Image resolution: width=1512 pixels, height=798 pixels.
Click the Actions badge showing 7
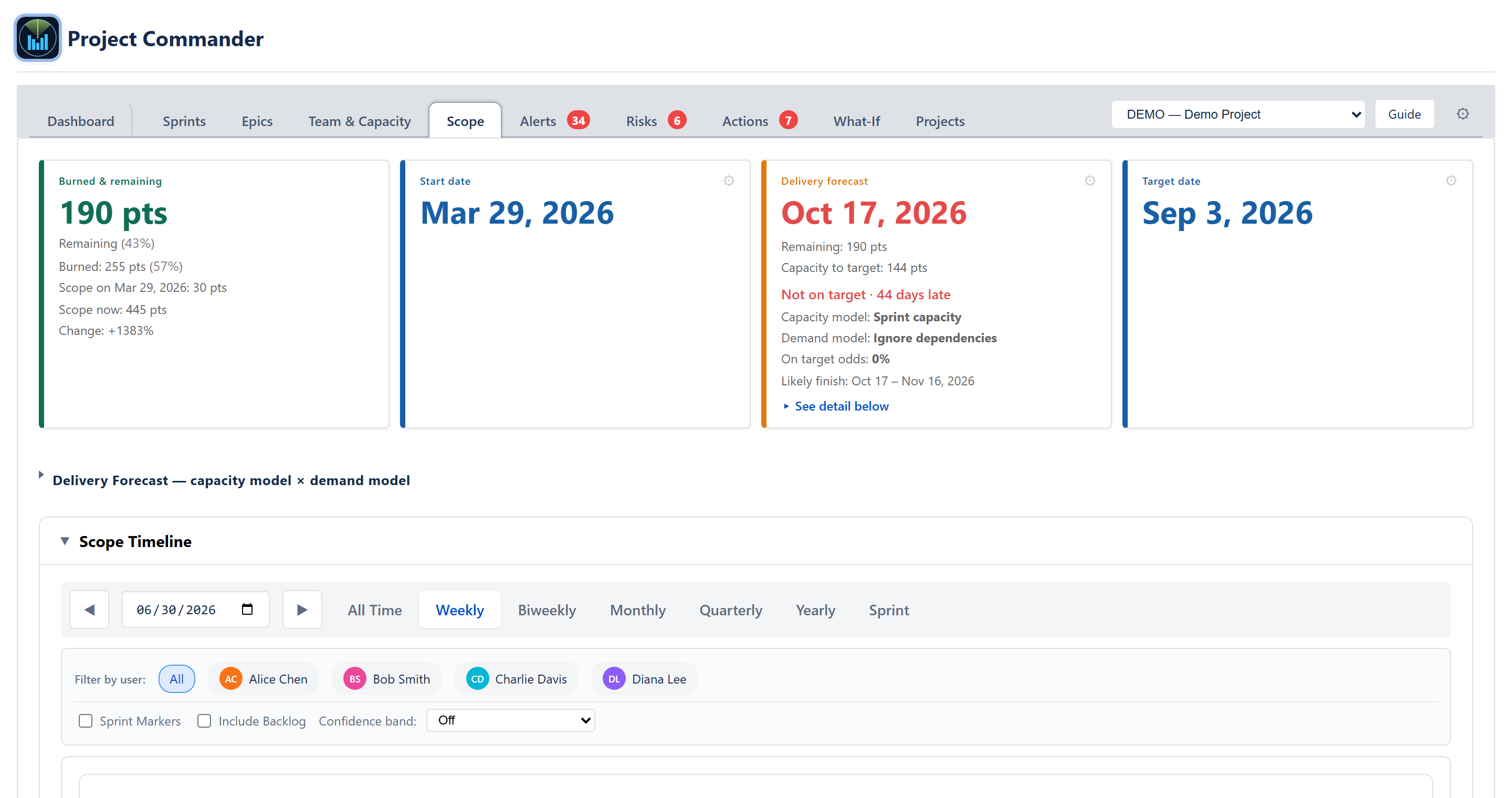[x=787, y=120]
